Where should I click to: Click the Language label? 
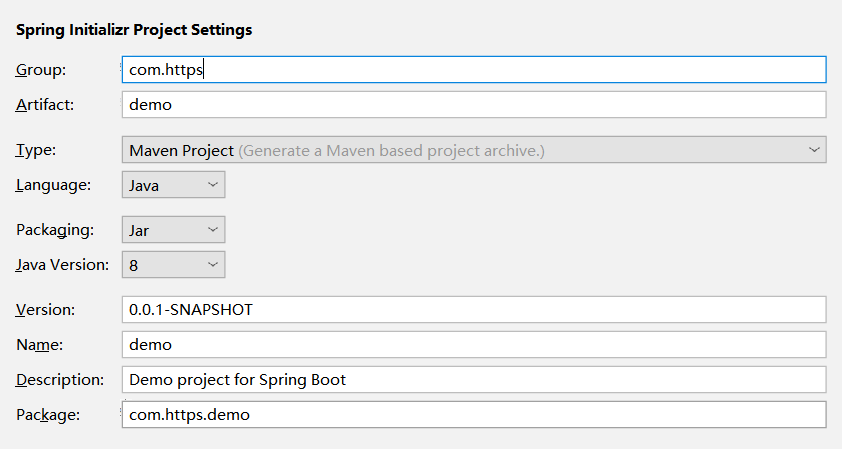[53, 185]
